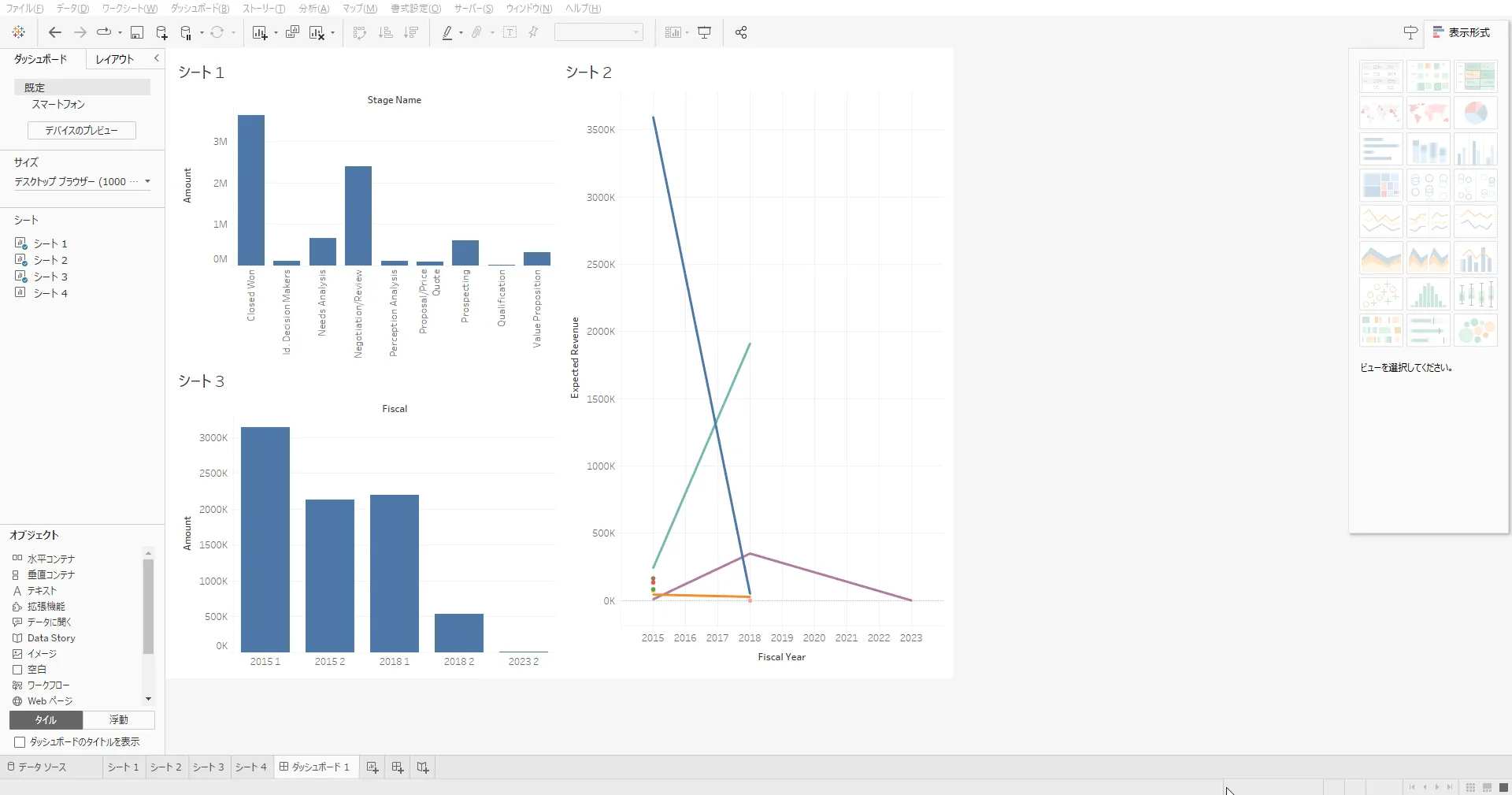Image resolution: width=1512 pixels, height=795 pixels.
Task: Enable the ダッシュボードのタイトルを表示 checkbox
Action: [20, 741]
